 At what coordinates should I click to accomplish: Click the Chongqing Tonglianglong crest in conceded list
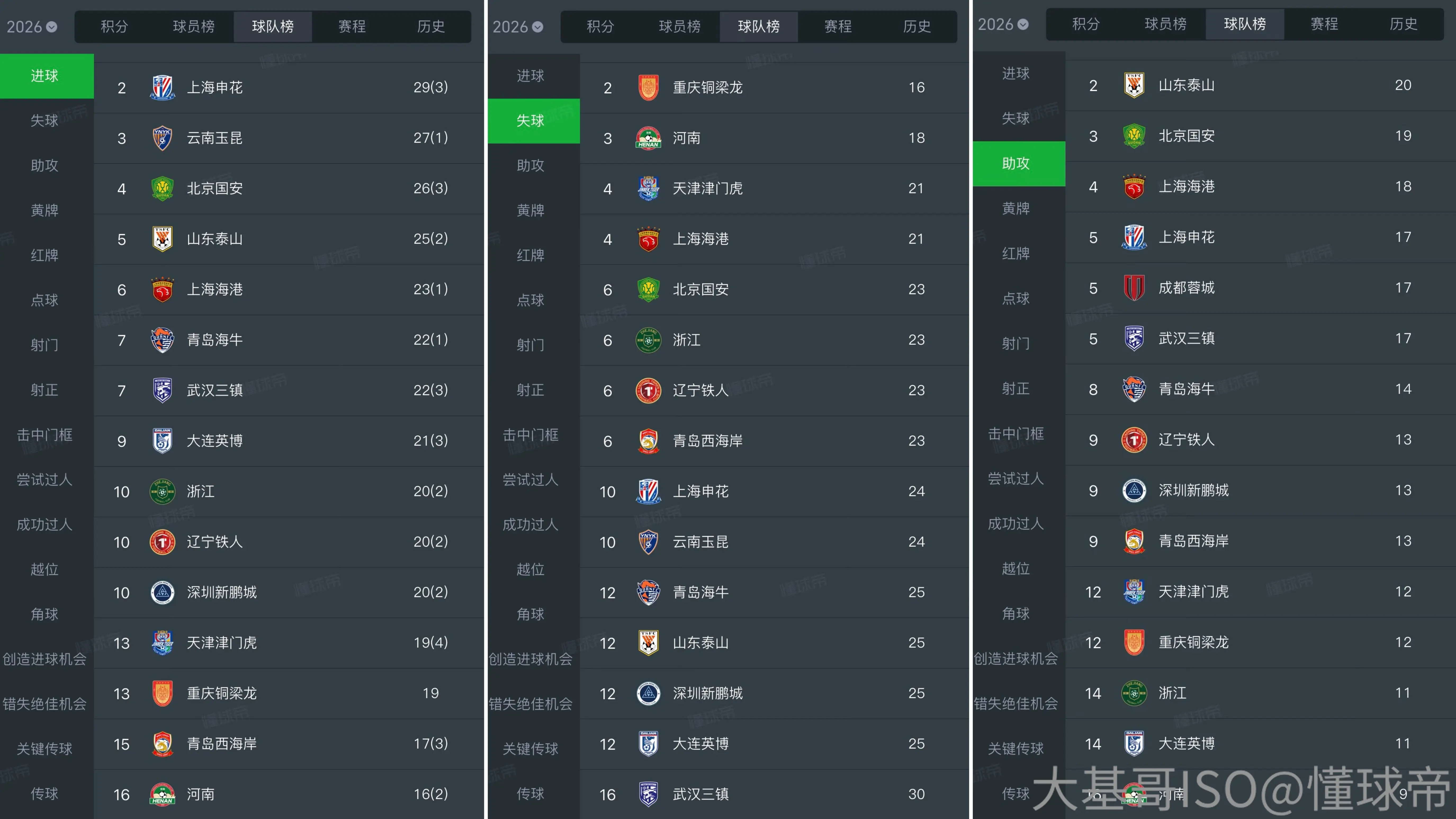[648, 88]
